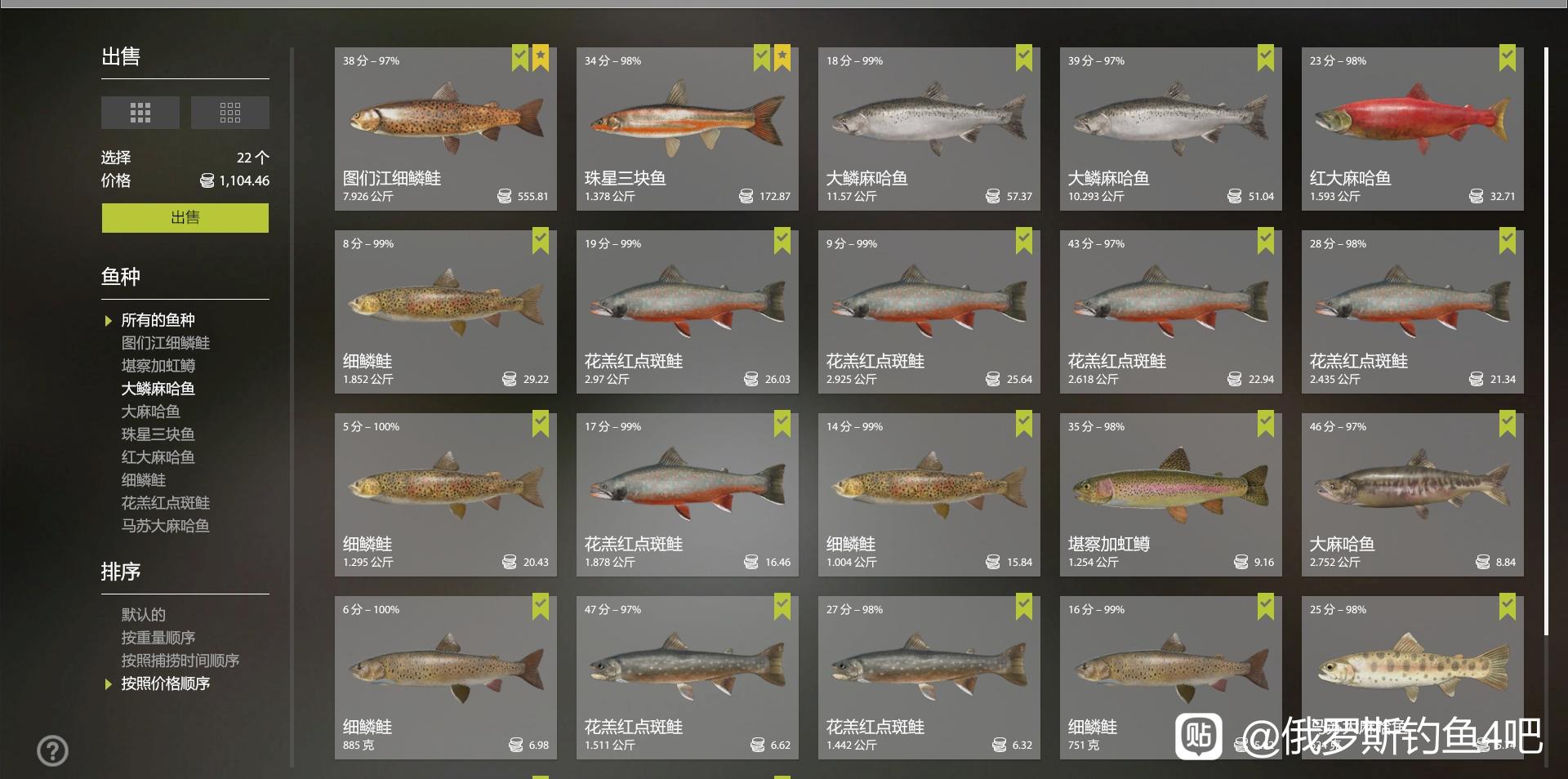
Task: Sort by 按照捕捞时间顺序
Action: 180,661
